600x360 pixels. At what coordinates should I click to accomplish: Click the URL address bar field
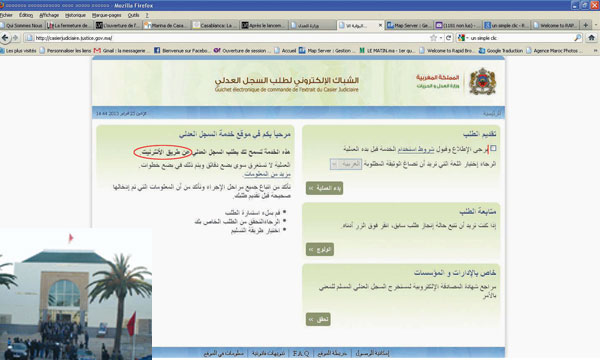[231, 38]
